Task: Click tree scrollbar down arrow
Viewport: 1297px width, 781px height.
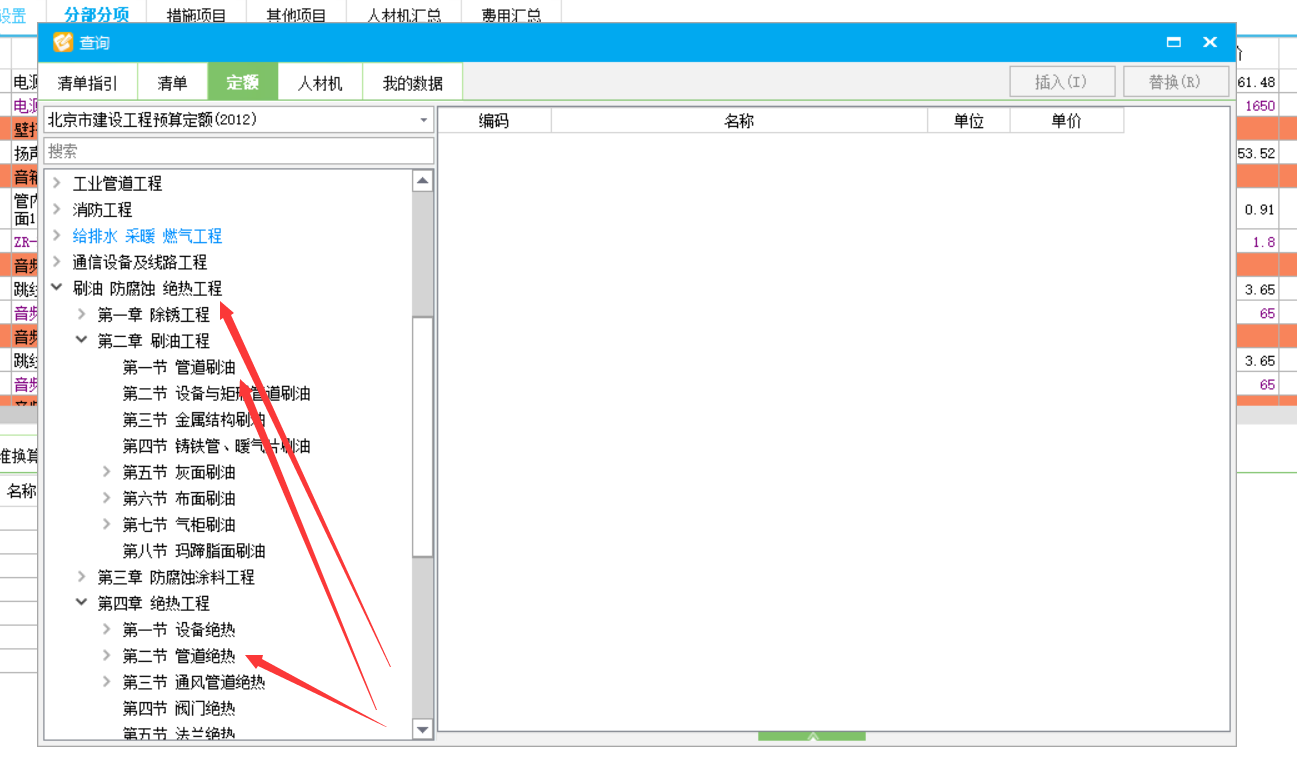Action: coord(423,730)
